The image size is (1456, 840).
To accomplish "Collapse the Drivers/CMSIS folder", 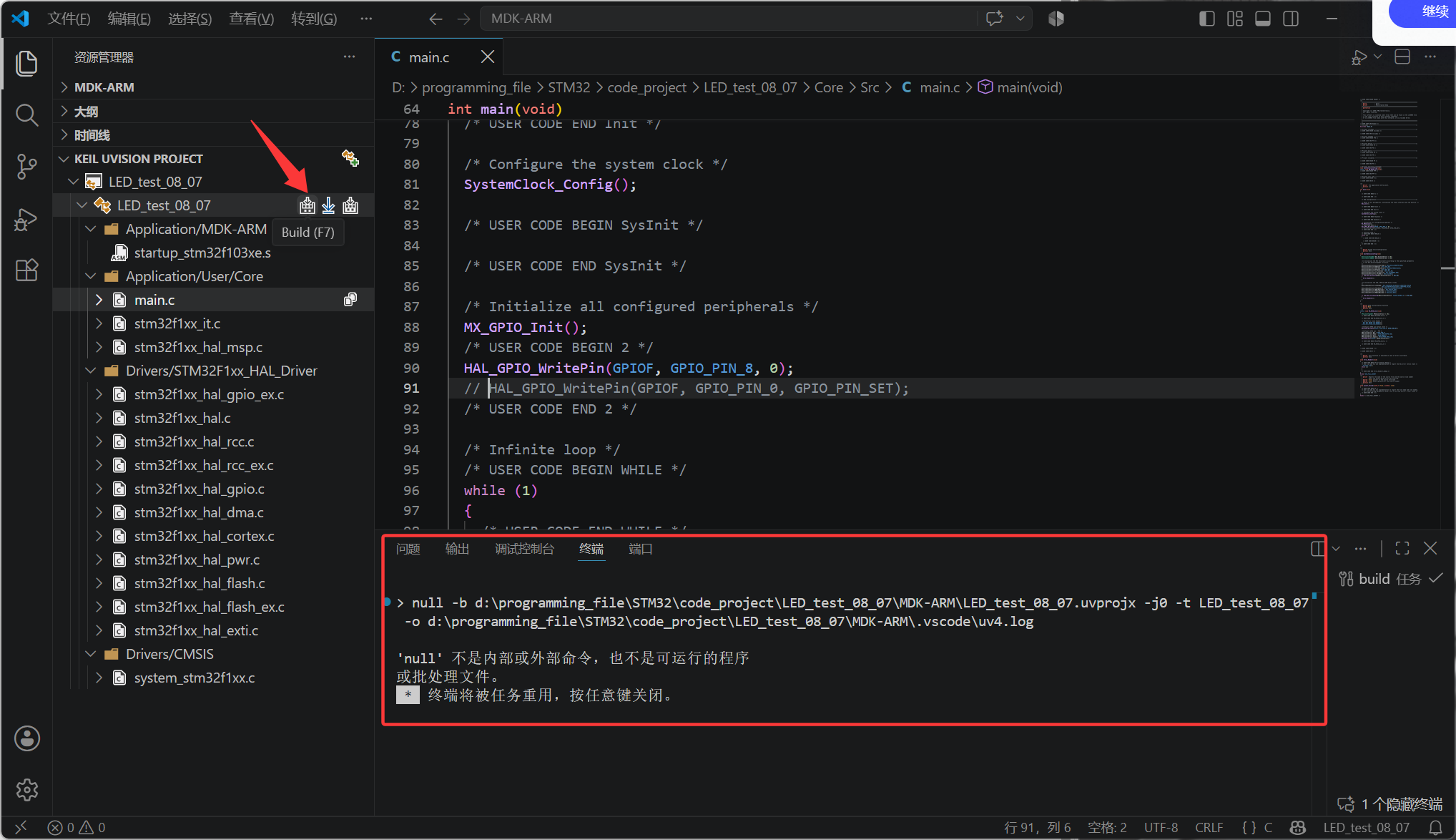I will (91, 654).
